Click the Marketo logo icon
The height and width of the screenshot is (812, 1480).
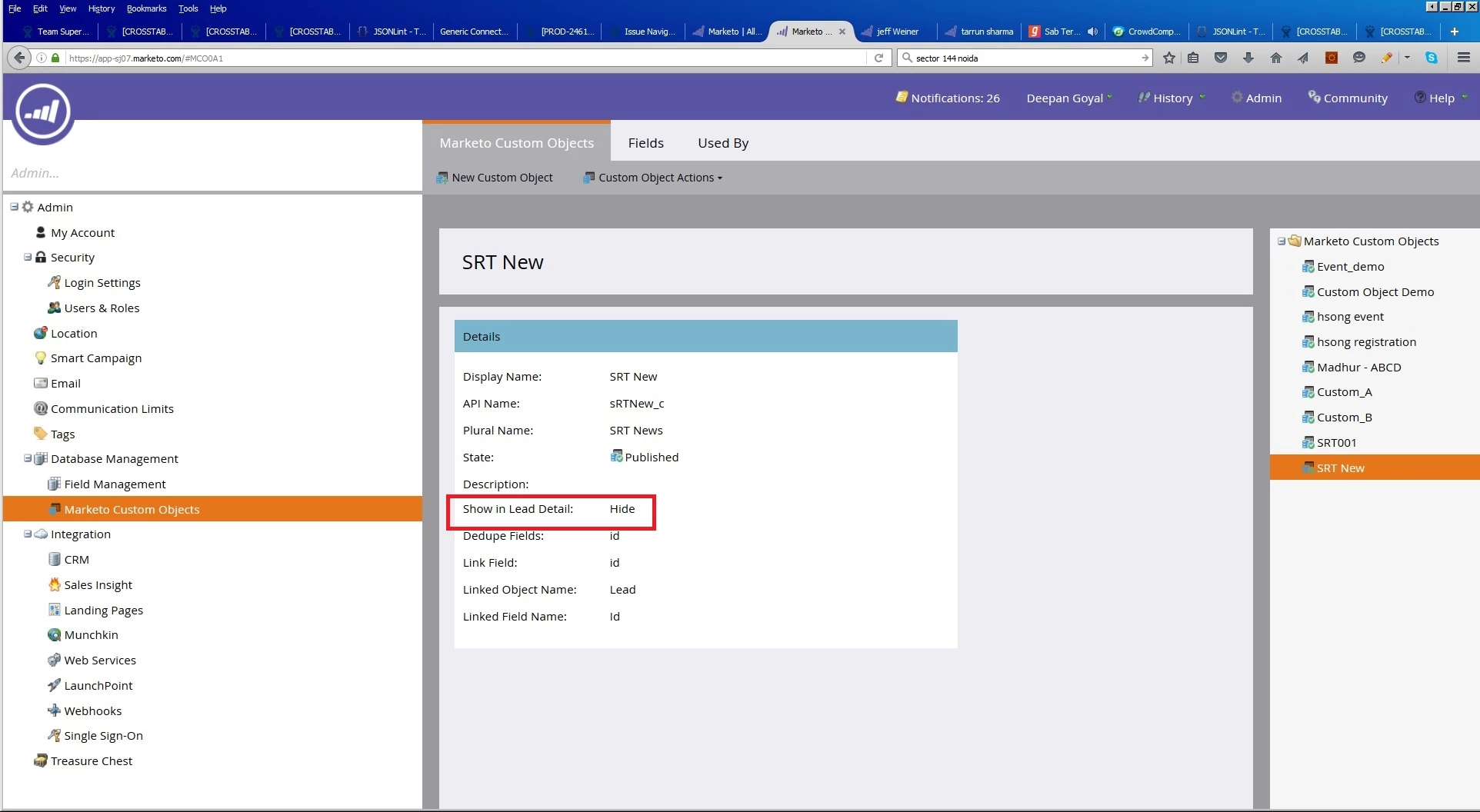[x=43, y=113]
